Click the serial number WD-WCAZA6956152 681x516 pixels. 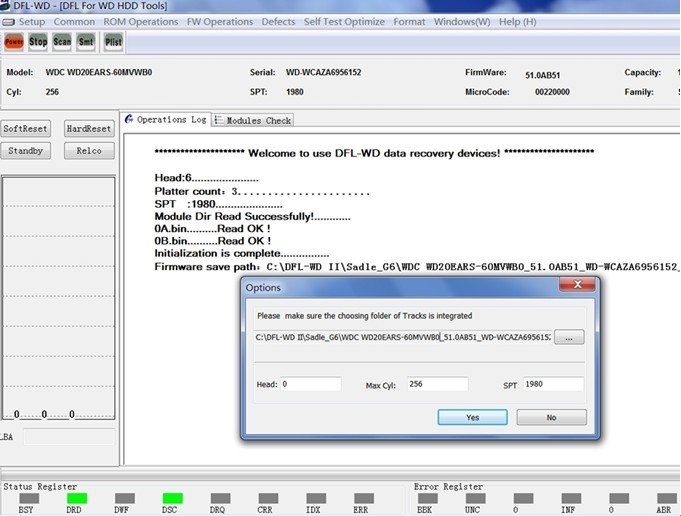point(324,73)
